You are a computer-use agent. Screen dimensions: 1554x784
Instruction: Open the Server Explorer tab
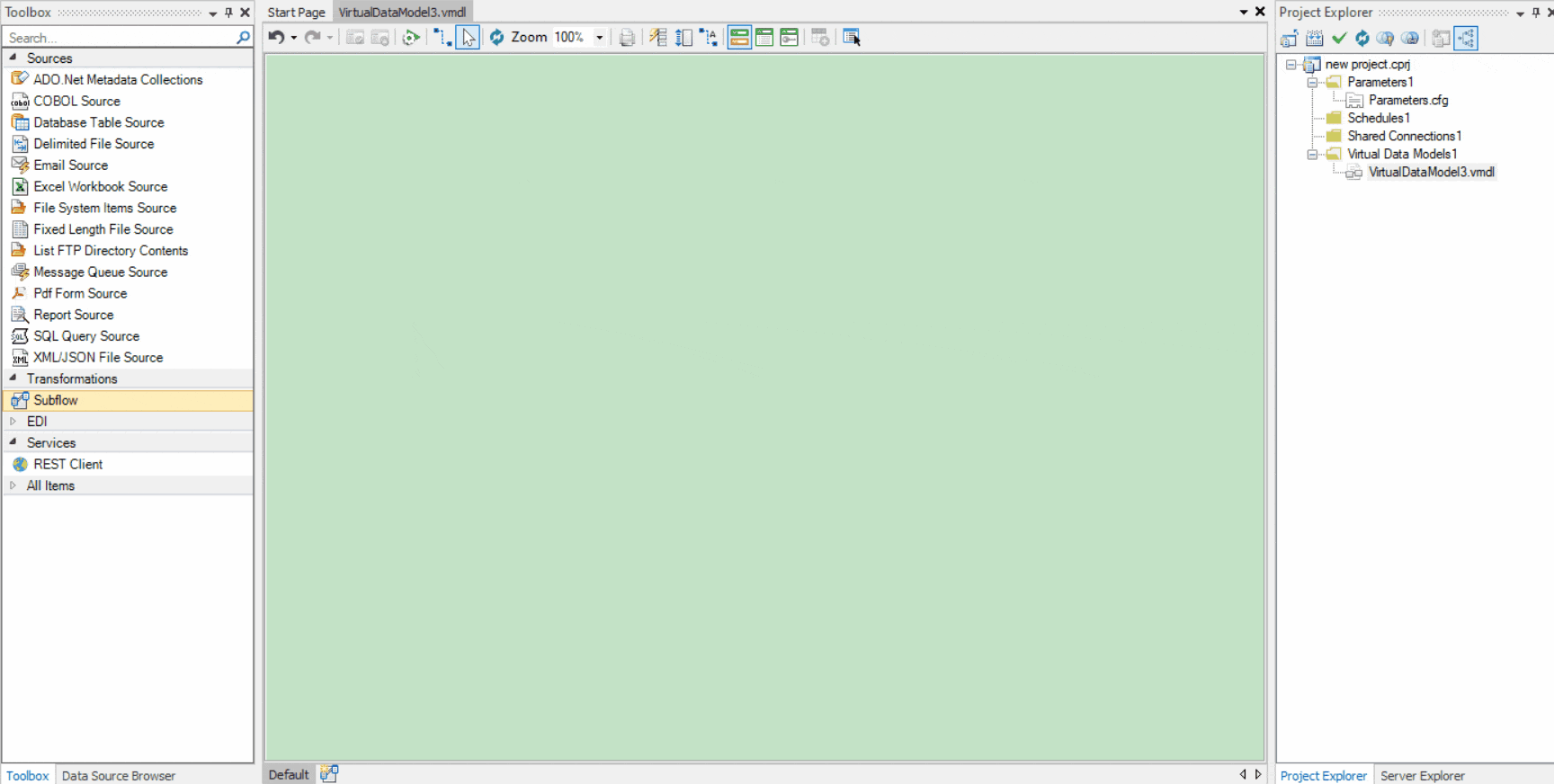[1422, 775]
